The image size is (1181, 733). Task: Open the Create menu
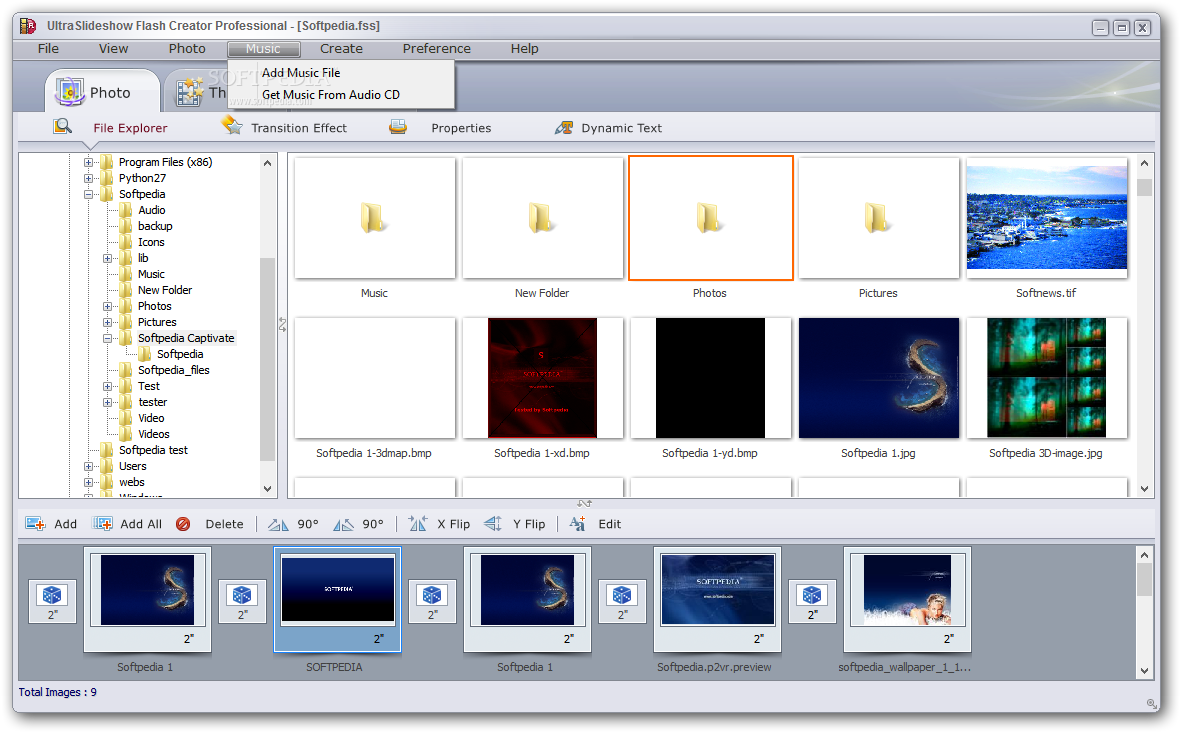[341, 48]
